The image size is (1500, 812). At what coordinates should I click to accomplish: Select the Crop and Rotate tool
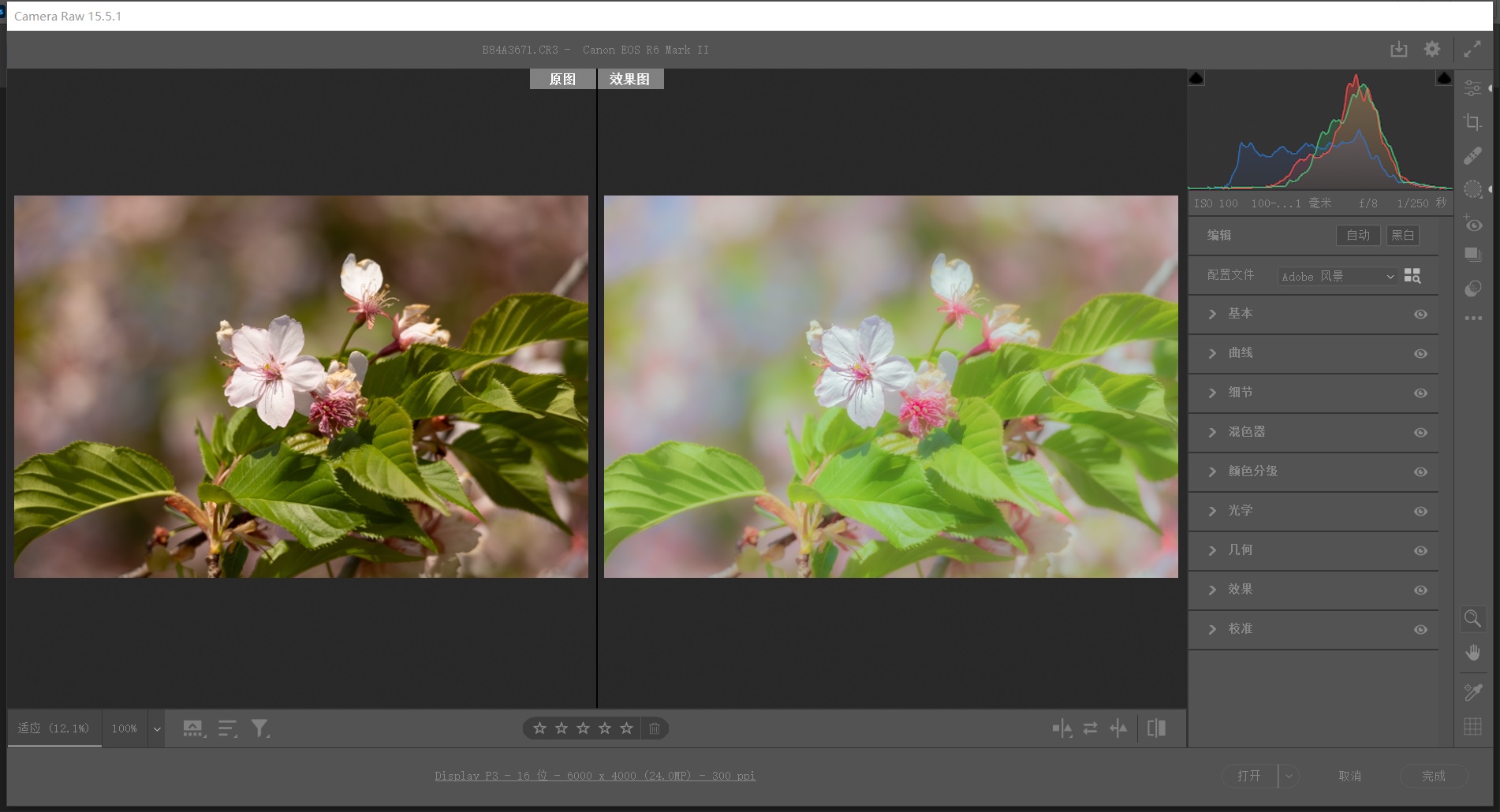point(1472,122)
